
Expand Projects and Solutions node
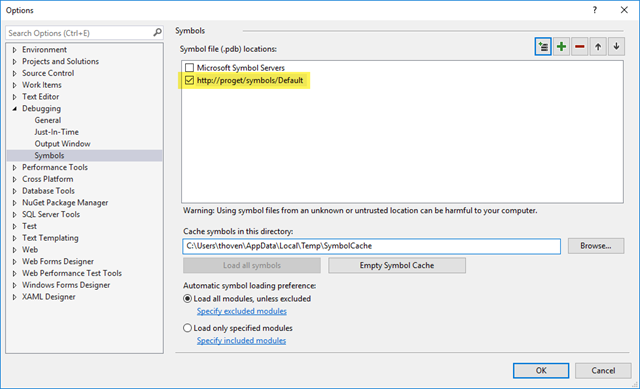coord(15,62)
